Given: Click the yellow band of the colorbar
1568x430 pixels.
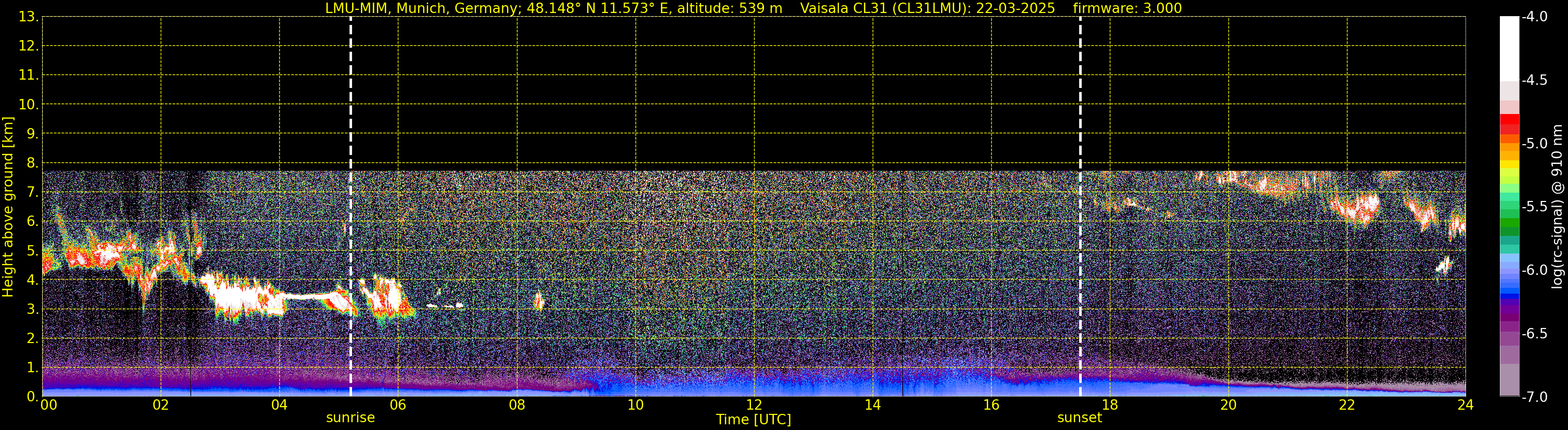Looking at the screenshot, I should pyautogui.click(x=1510, y=164).
